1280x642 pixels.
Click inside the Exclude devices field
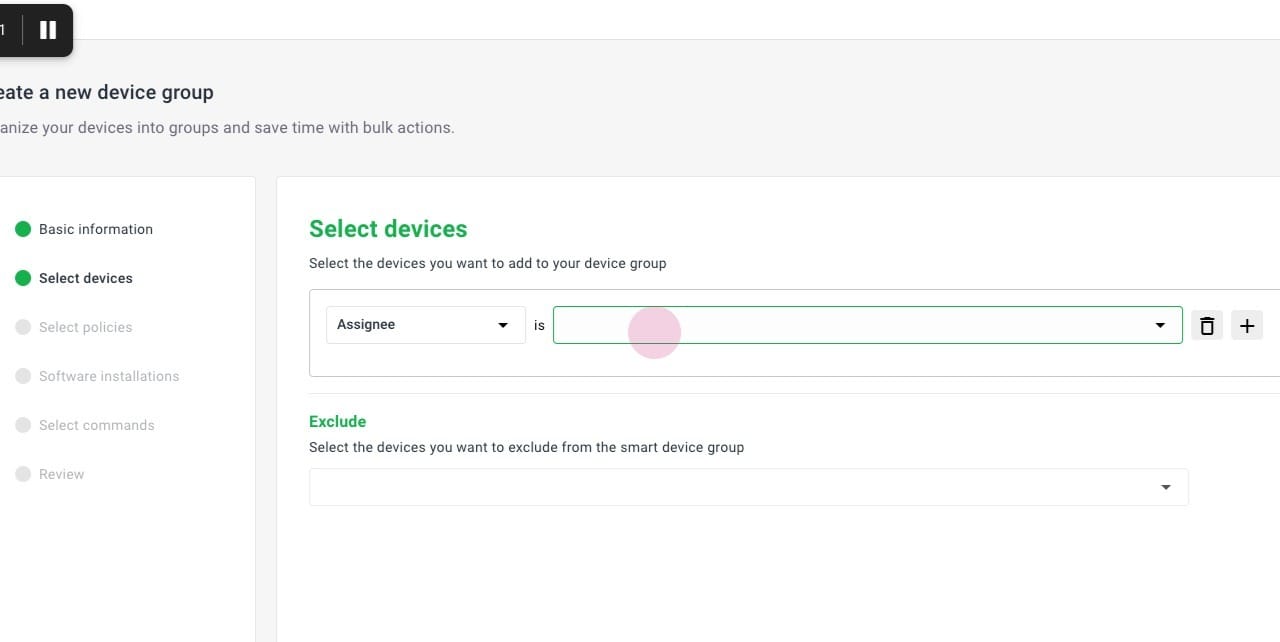coord(730,487)
